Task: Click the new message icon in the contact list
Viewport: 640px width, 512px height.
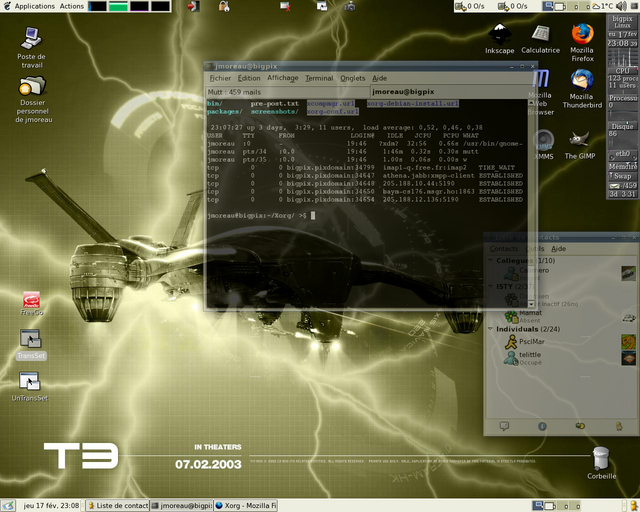Action: [x=504, y=426]
